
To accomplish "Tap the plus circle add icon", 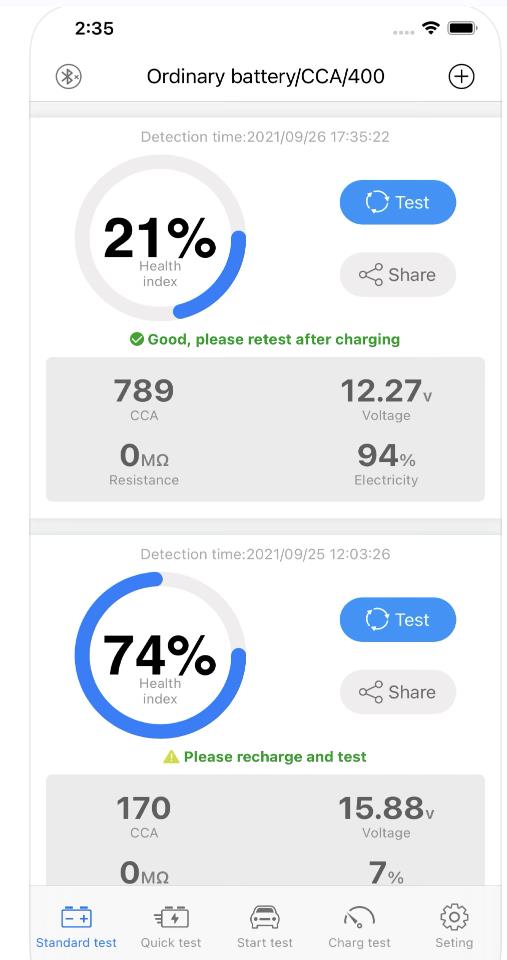I will click(461, 77).
